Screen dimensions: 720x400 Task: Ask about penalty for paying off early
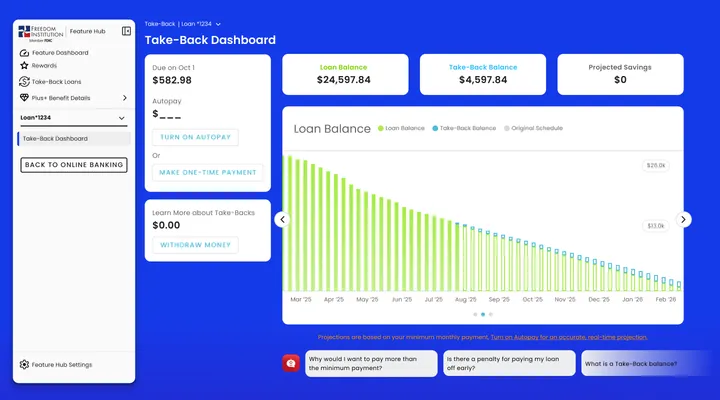[509, 363]
